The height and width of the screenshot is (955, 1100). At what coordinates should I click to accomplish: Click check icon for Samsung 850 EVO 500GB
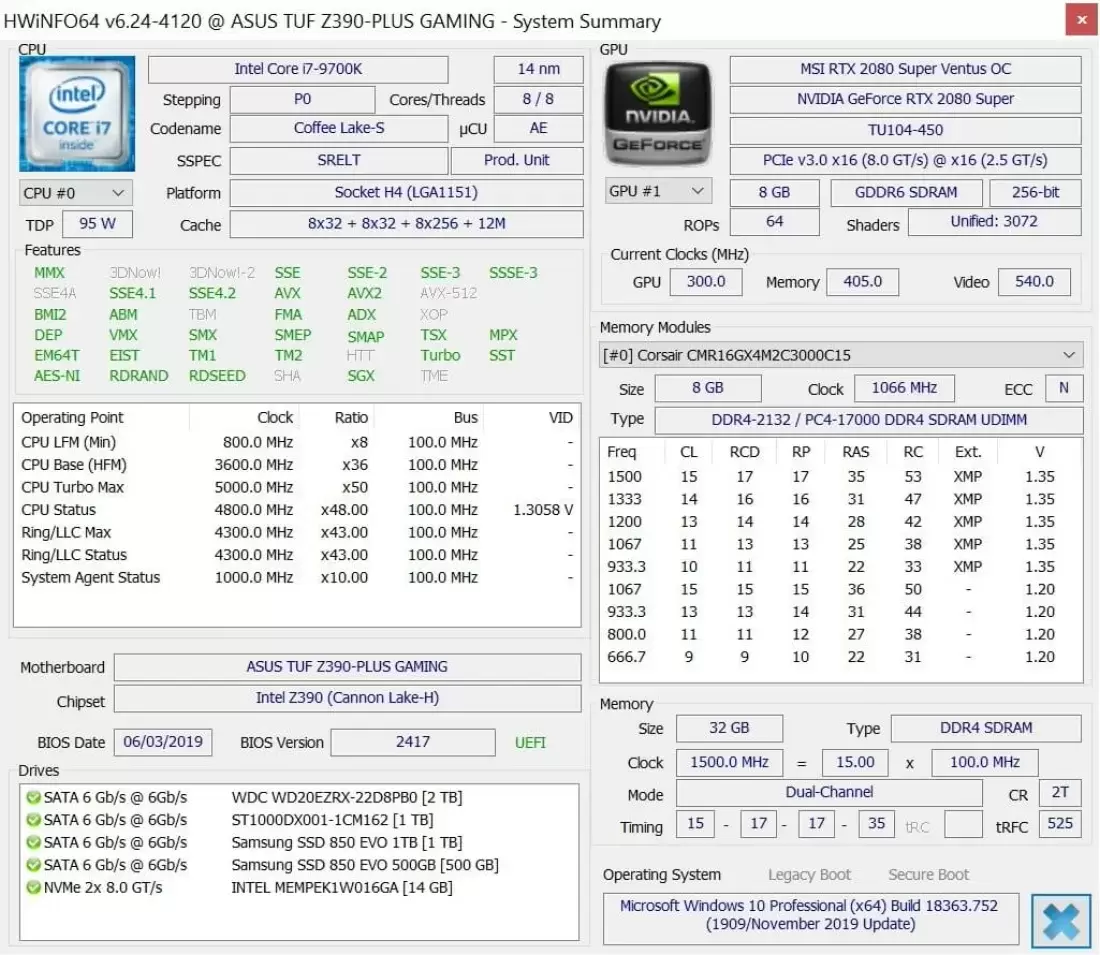pos(33,865)
